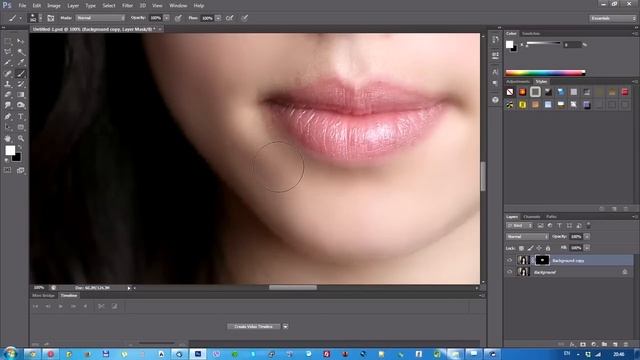This screenshot has height=360, width=640.
Task: Click the toolbox background color swatch
Action: (17, 158)
